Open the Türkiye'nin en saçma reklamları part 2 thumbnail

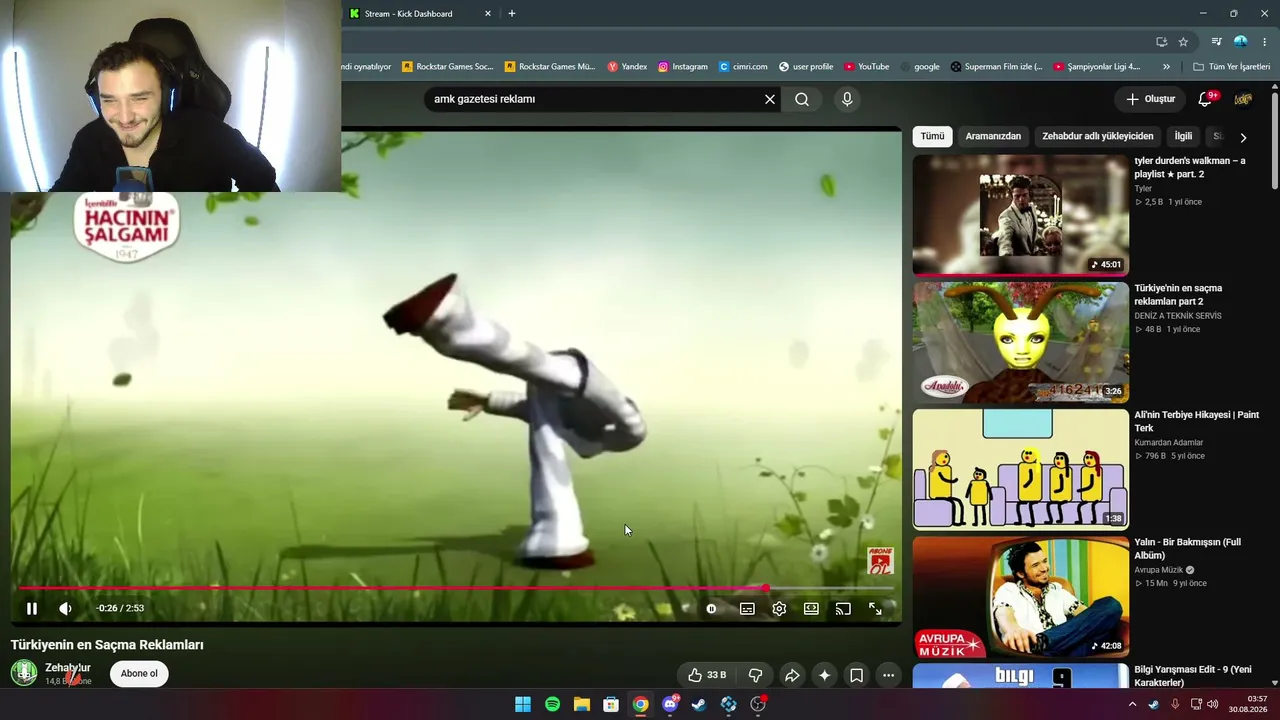(1020, 342)
